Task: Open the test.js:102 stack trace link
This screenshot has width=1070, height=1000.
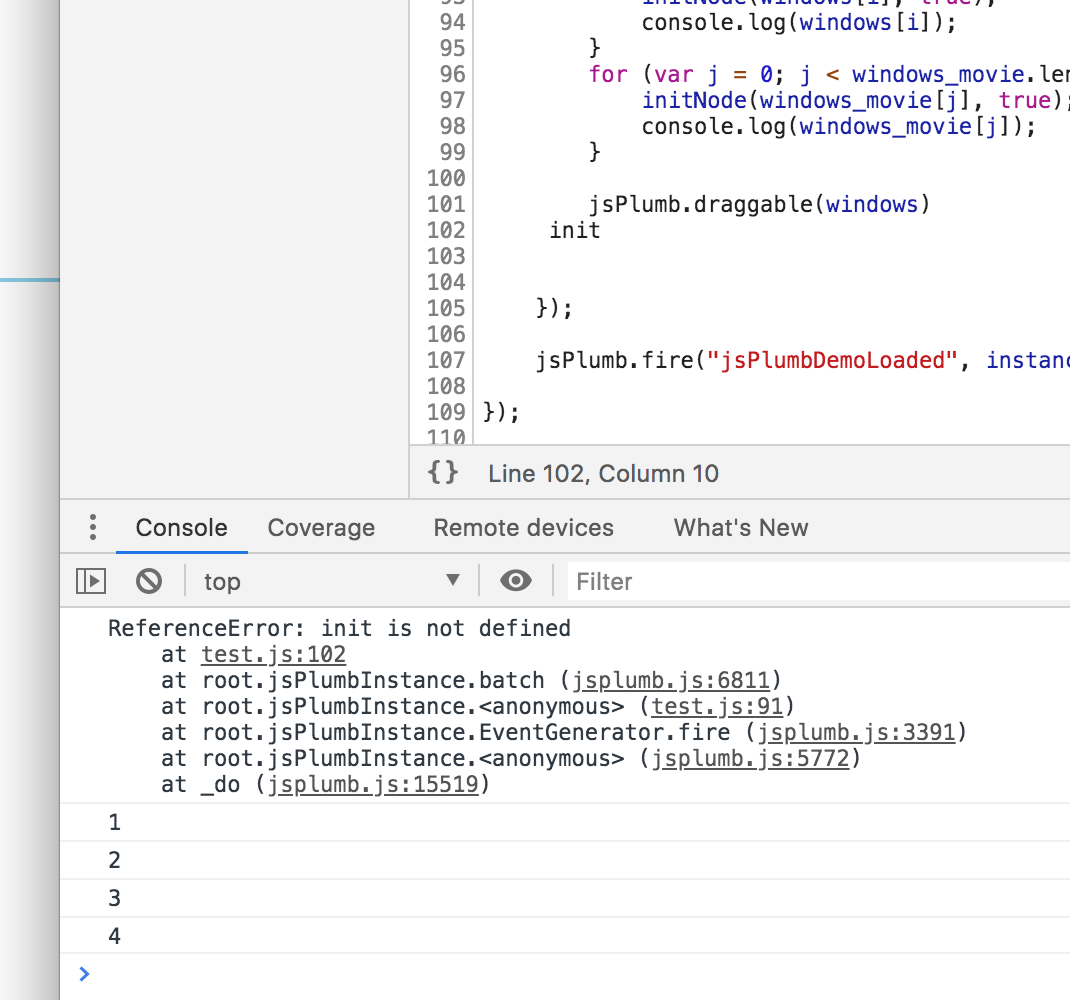Action: pyautogui.click(x=273, y=654)
